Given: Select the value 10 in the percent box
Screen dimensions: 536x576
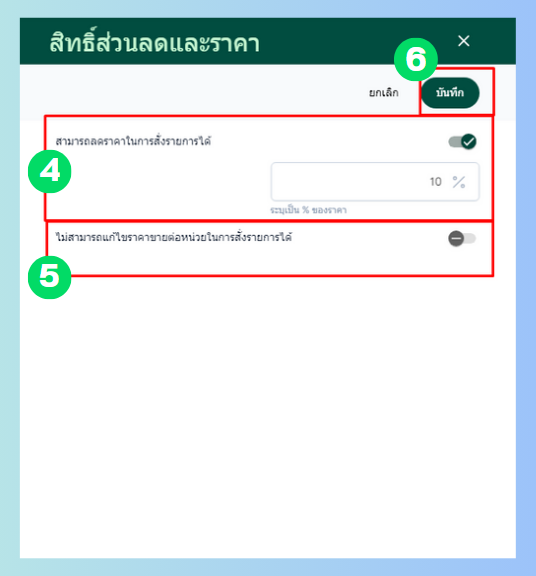Looking at the screenshot, I should click(x=436, y=182).
